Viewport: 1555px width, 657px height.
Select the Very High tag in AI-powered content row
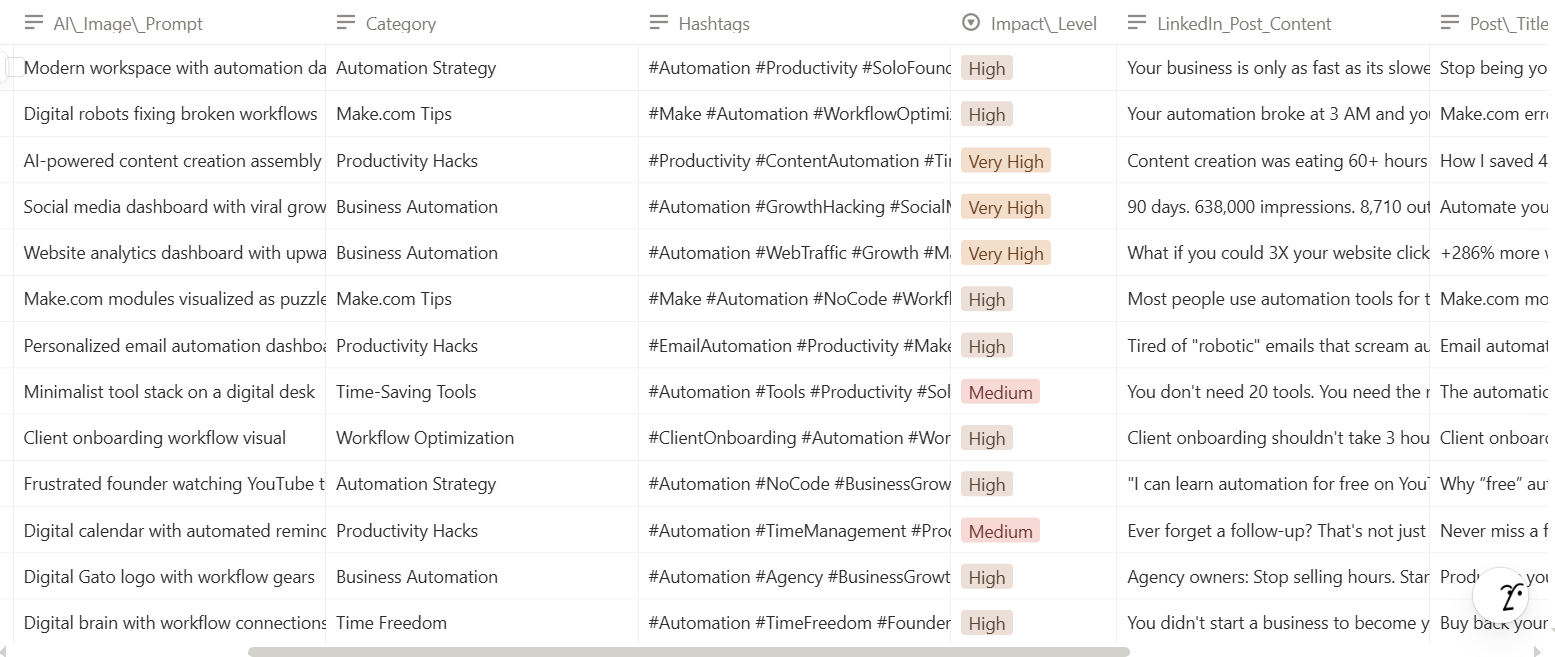pyautogui.click(x=1006, y=161)
